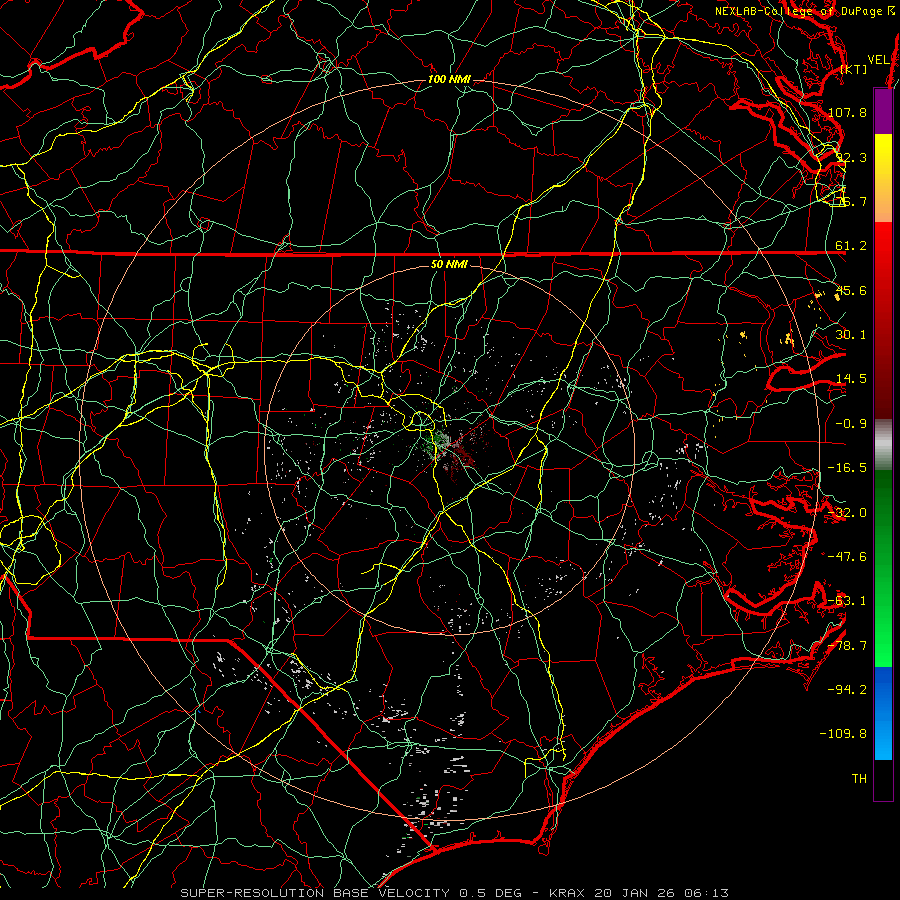Select the purple segment of the color bar
Image resolution: width=900 pixels, height=900 pixels.
(883, 111)
